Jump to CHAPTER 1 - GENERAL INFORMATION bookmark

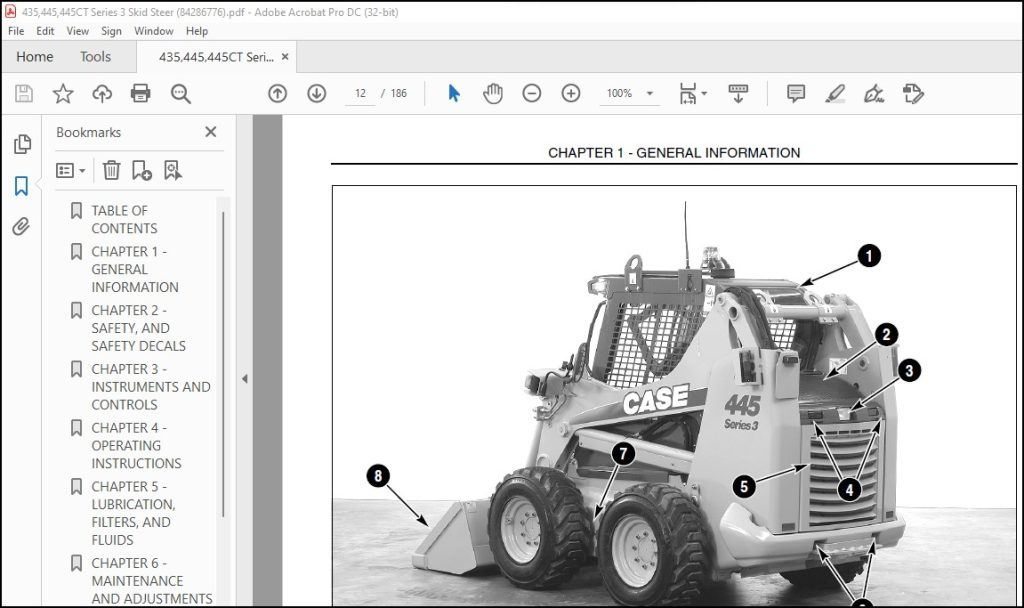135,269
